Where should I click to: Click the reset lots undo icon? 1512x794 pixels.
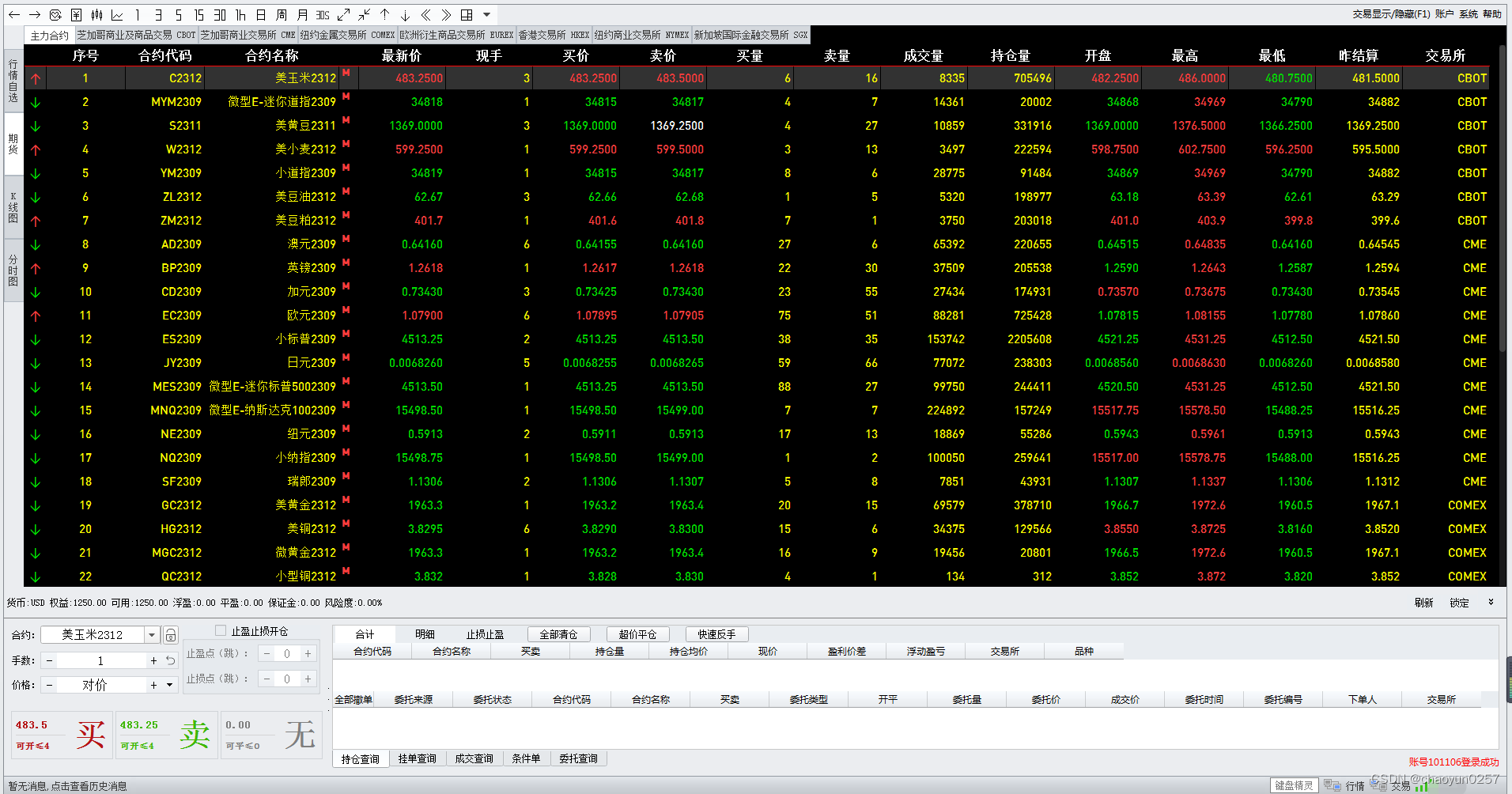pyautogui.click(x=171, y=660)
